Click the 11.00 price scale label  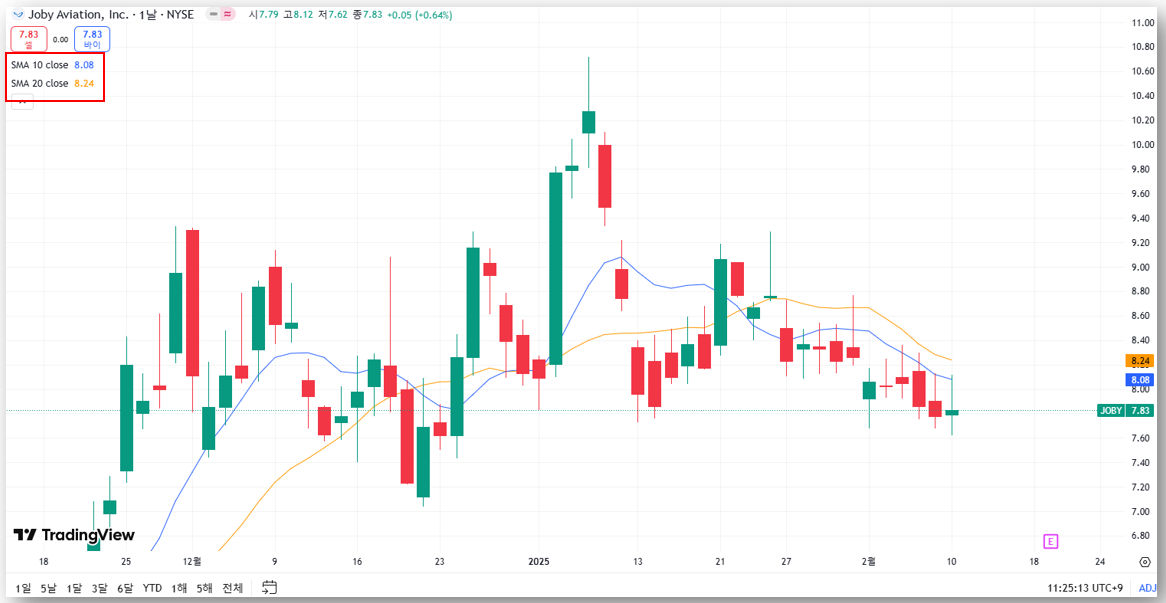click(x=1141, y=23)
